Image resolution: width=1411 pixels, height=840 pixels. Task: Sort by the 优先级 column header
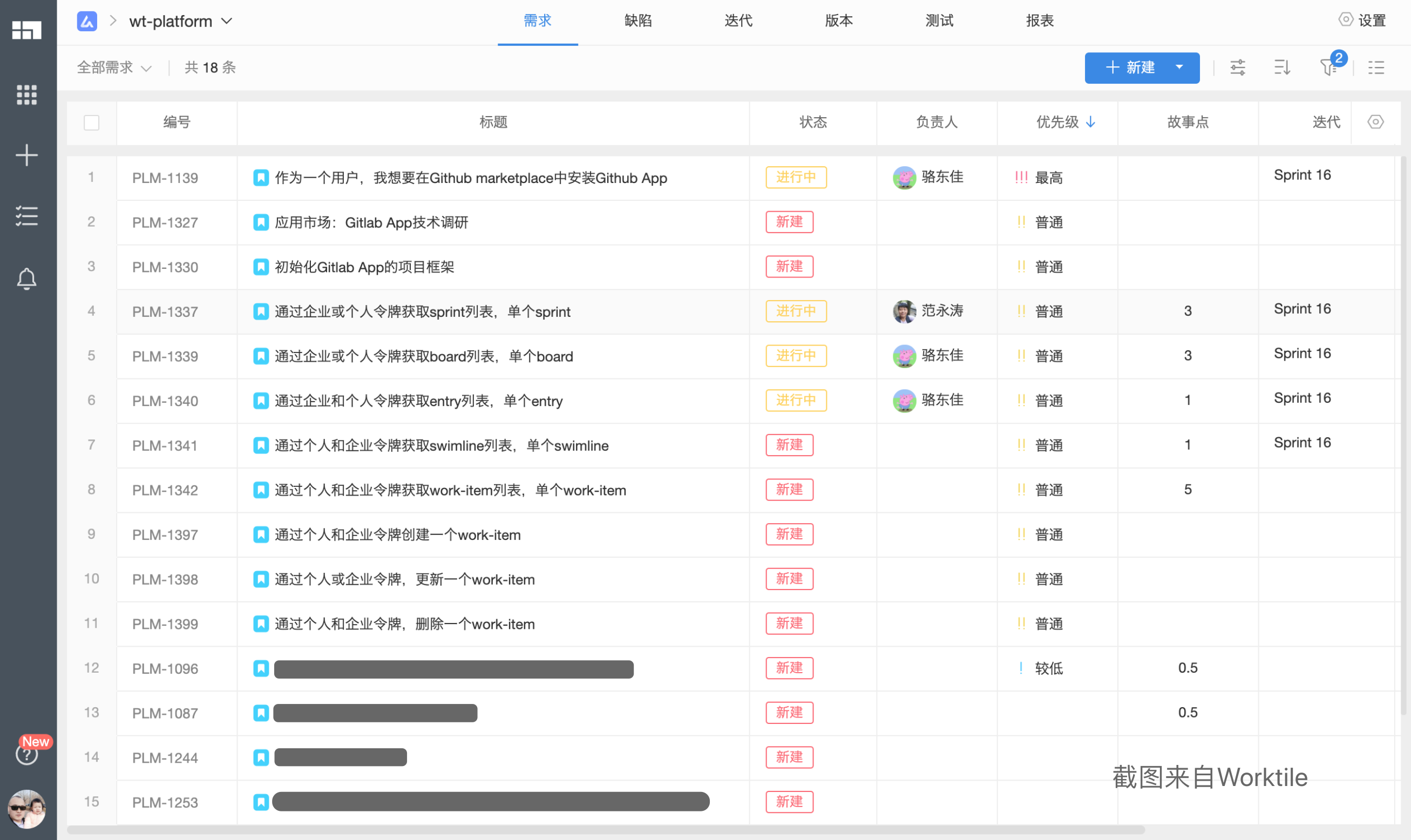[x=1057, y=122]
